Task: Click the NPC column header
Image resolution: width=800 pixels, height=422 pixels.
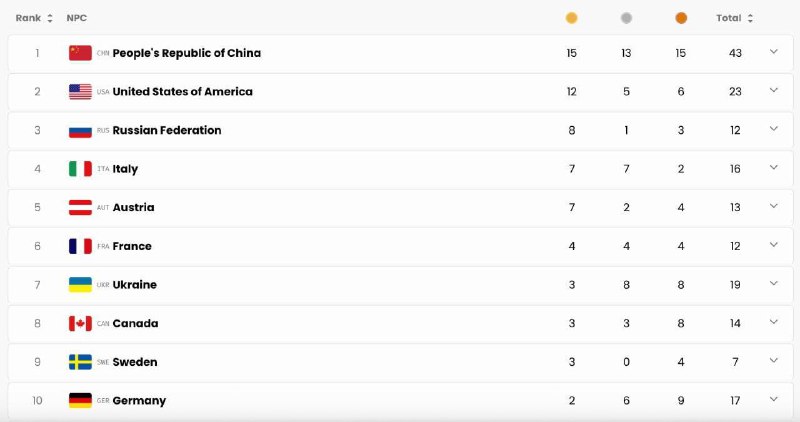Action: pos(75,18)
